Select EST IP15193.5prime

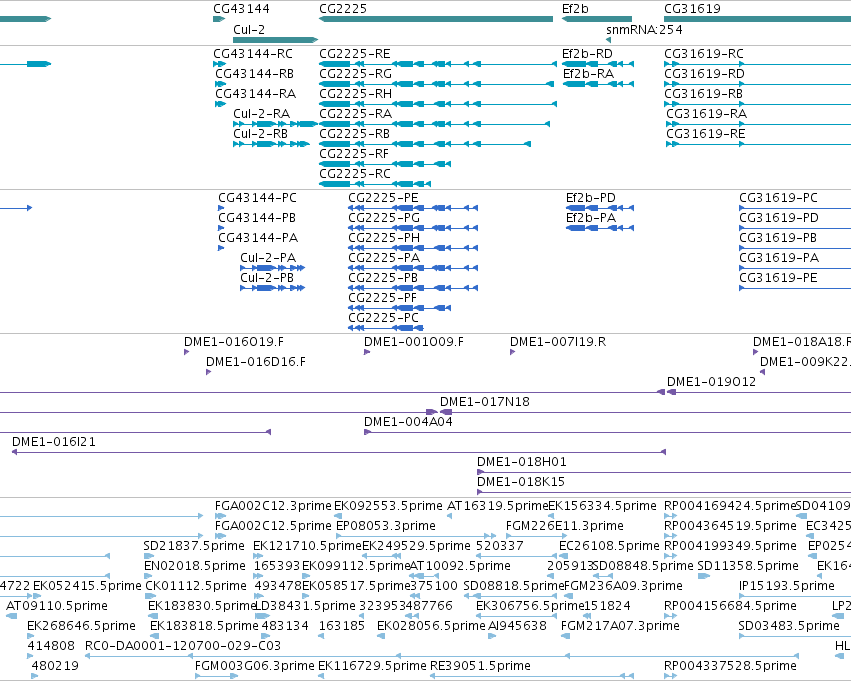pos(787,587)
